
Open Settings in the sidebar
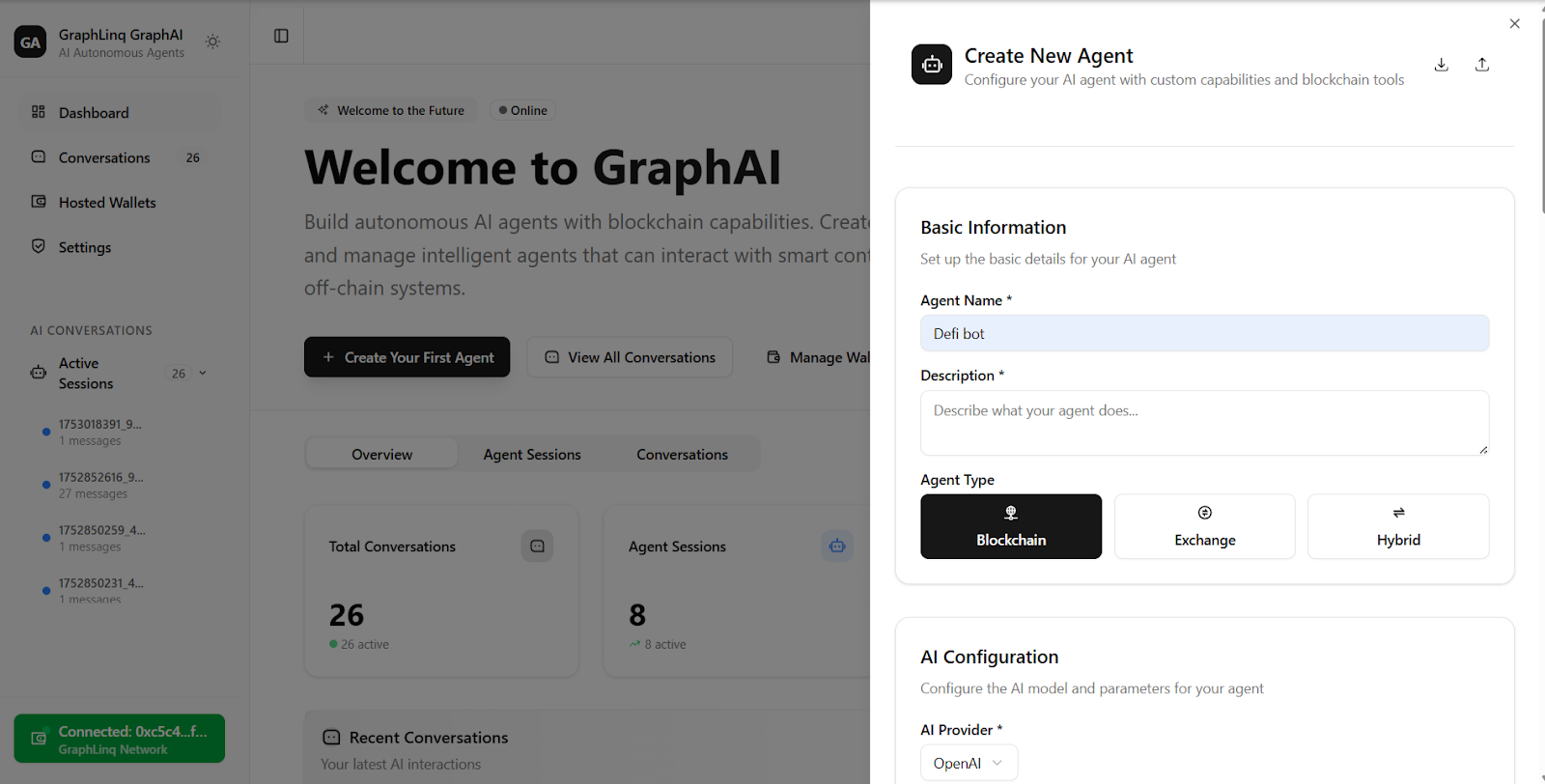[x=120, y=247]
